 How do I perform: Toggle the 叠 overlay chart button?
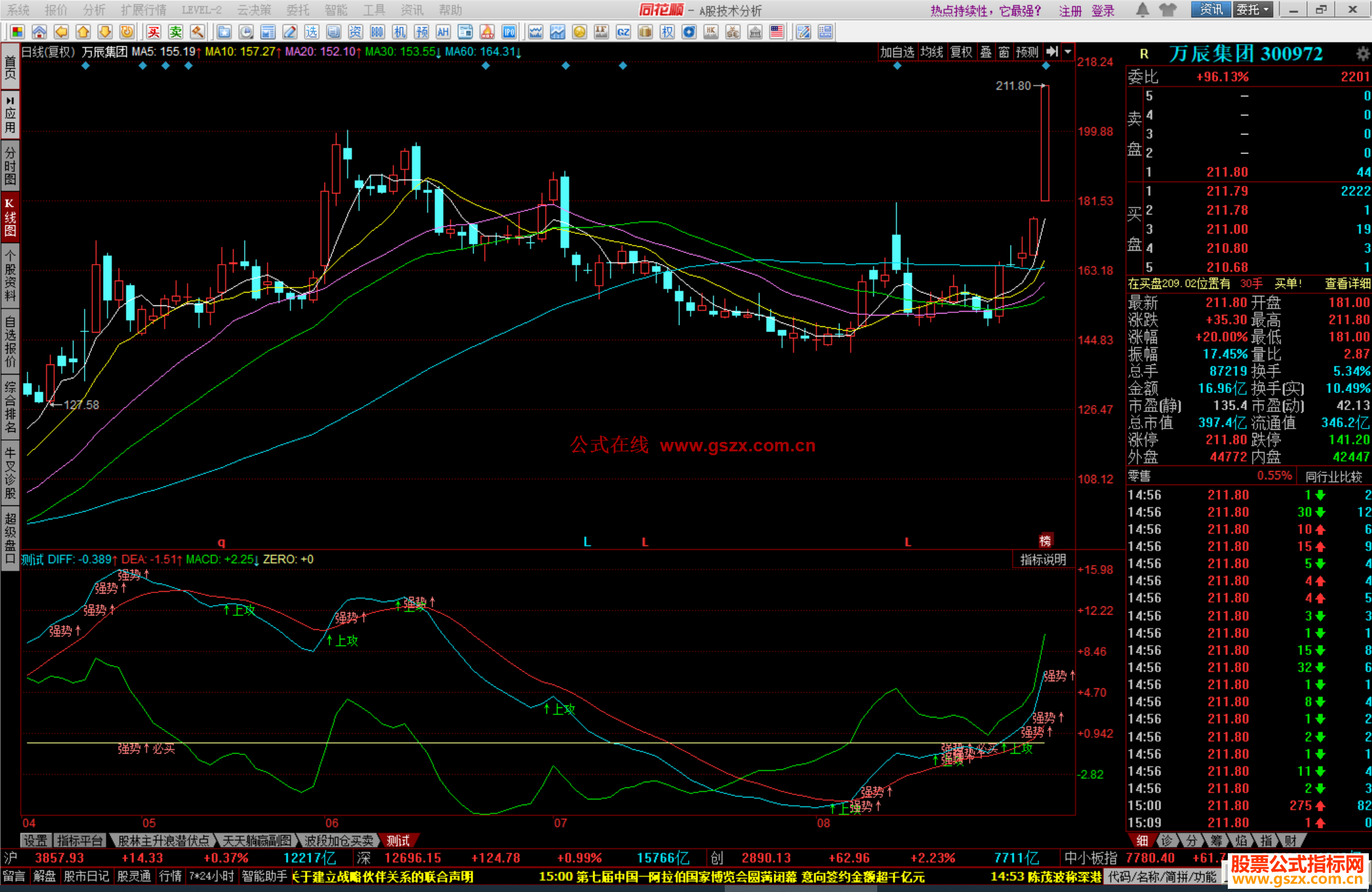[x=985, y=52]
